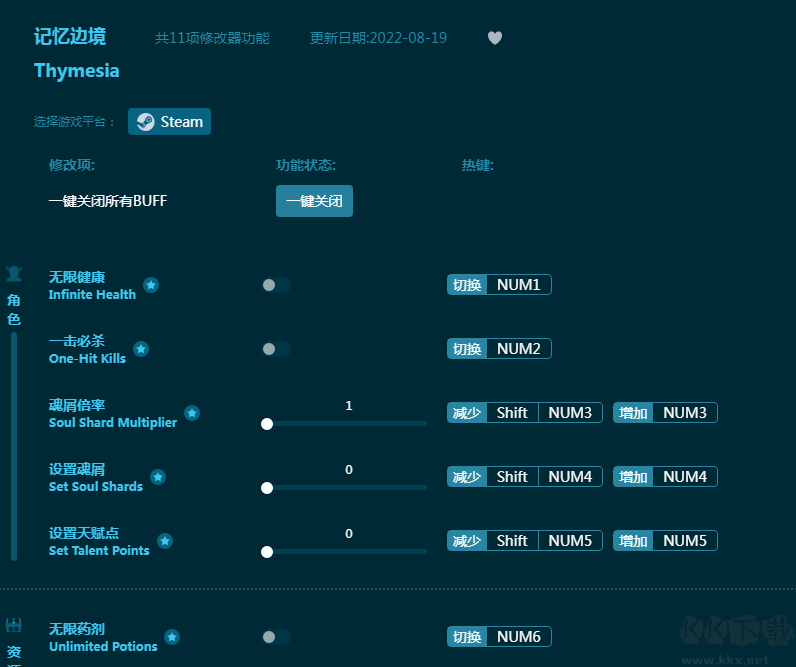The height and width of the screenshot is (667, 796).
Task: Click the Soul Shard Multiplier slider handle
Action: click(267, 424)
